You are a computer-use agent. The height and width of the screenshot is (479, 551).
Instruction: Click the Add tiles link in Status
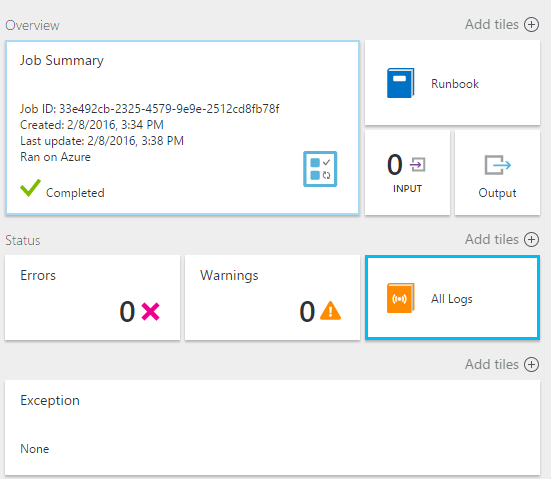[x=492, y=240]
